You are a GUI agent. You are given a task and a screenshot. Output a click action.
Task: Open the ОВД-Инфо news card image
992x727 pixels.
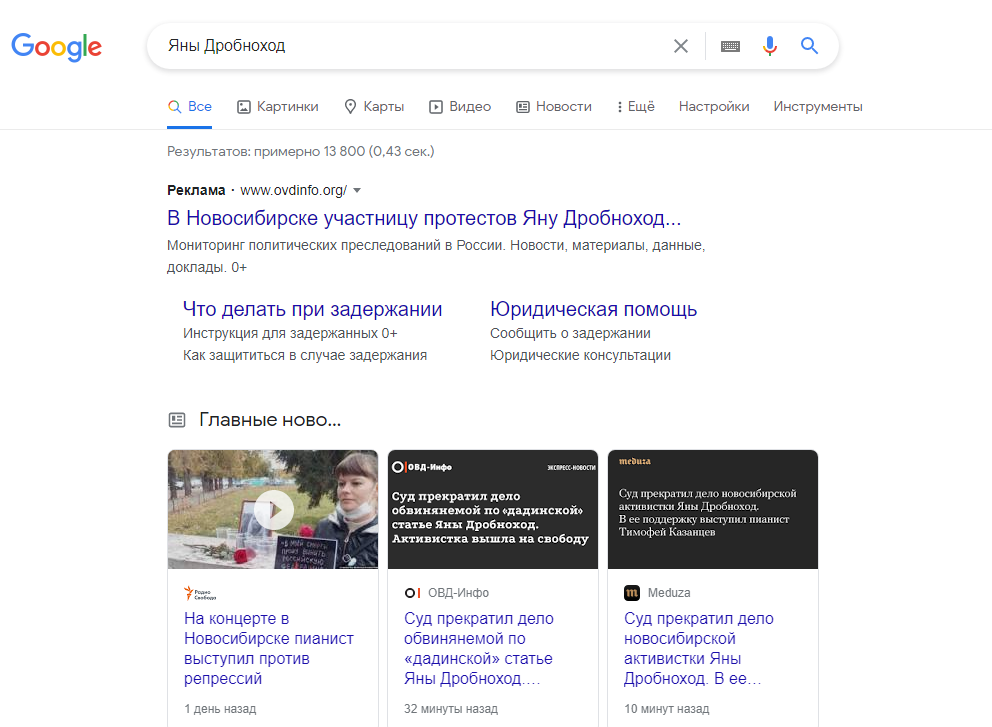493,509
